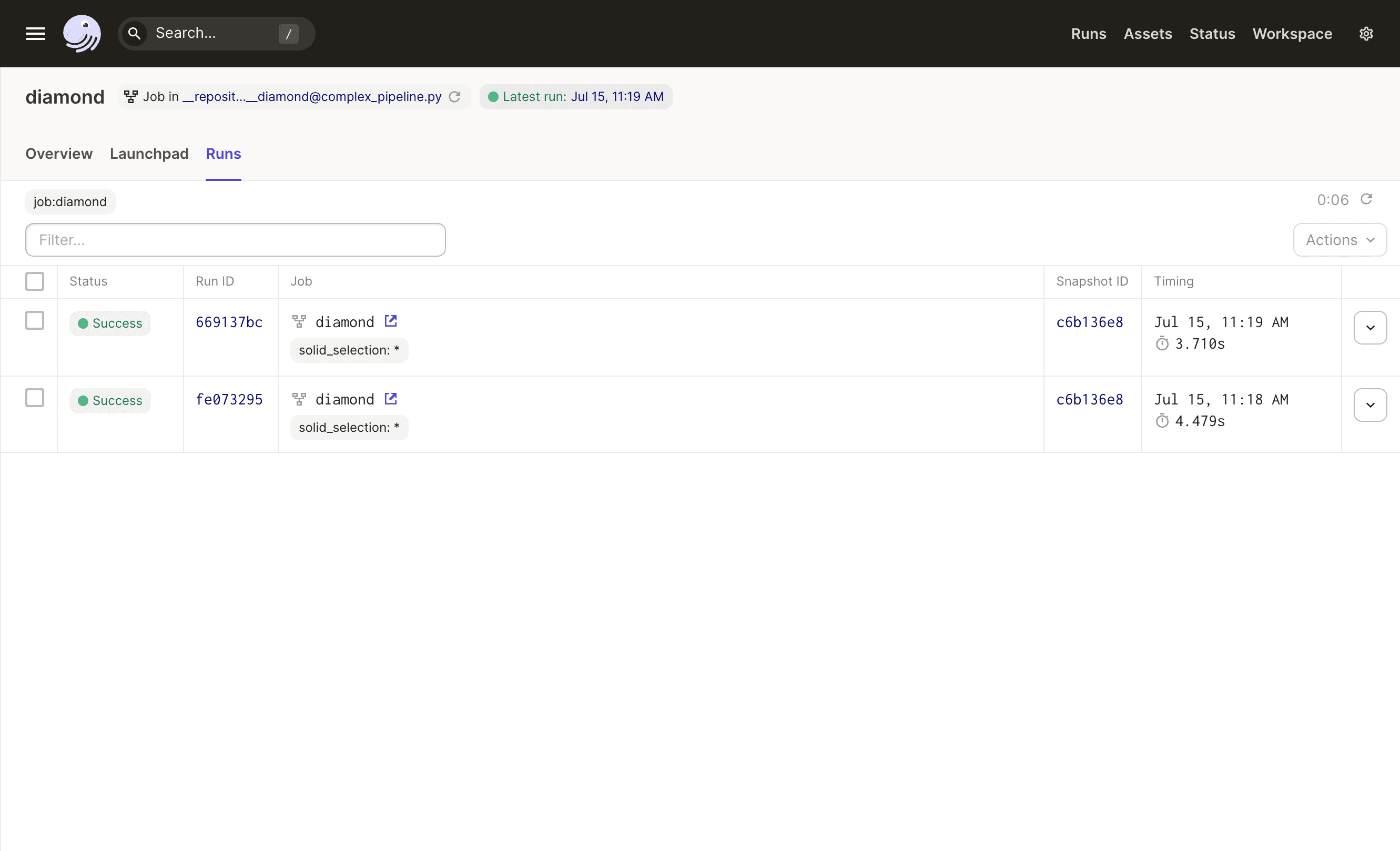Click the refresh icon next to latest run
The height and width of the screenshot is (851, 1400).
coord(455,96)
